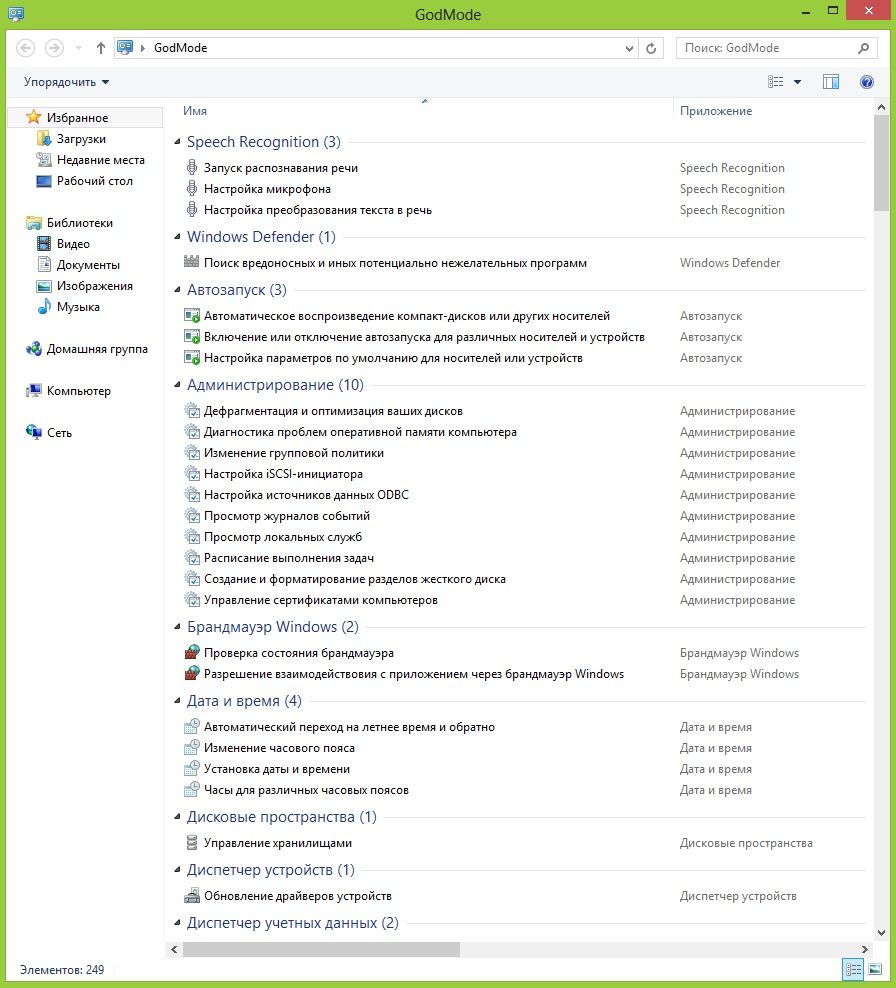896x988 pixels.
Task: Collapse the Автозапуск group
Action: tap(177, 290)
